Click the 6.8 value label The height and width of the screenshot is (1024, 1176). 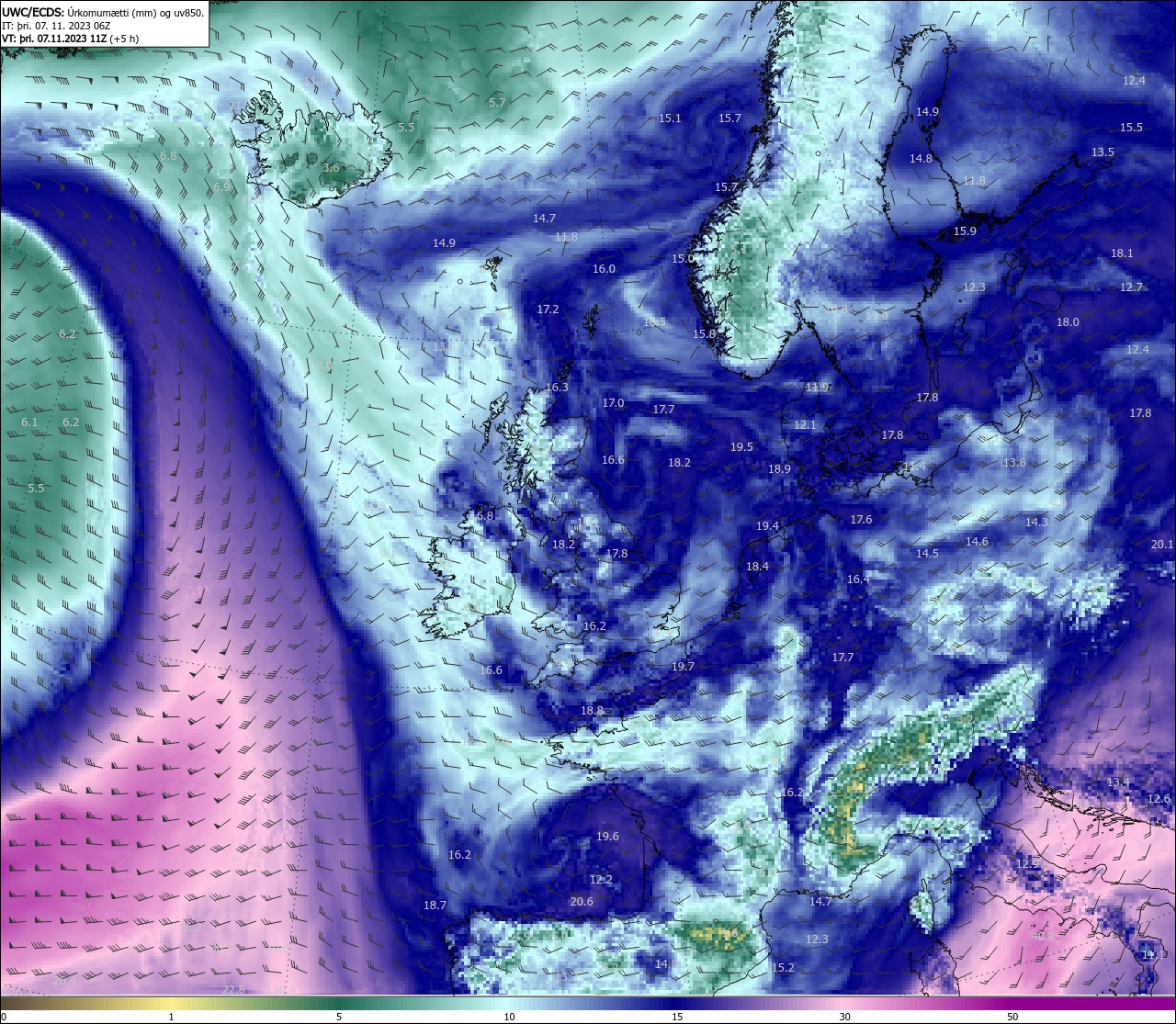[168, 156]
